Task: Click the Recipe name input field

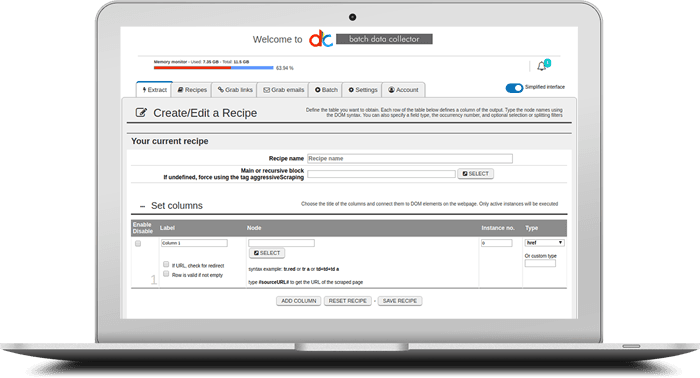Action: [x=410, y=158]
